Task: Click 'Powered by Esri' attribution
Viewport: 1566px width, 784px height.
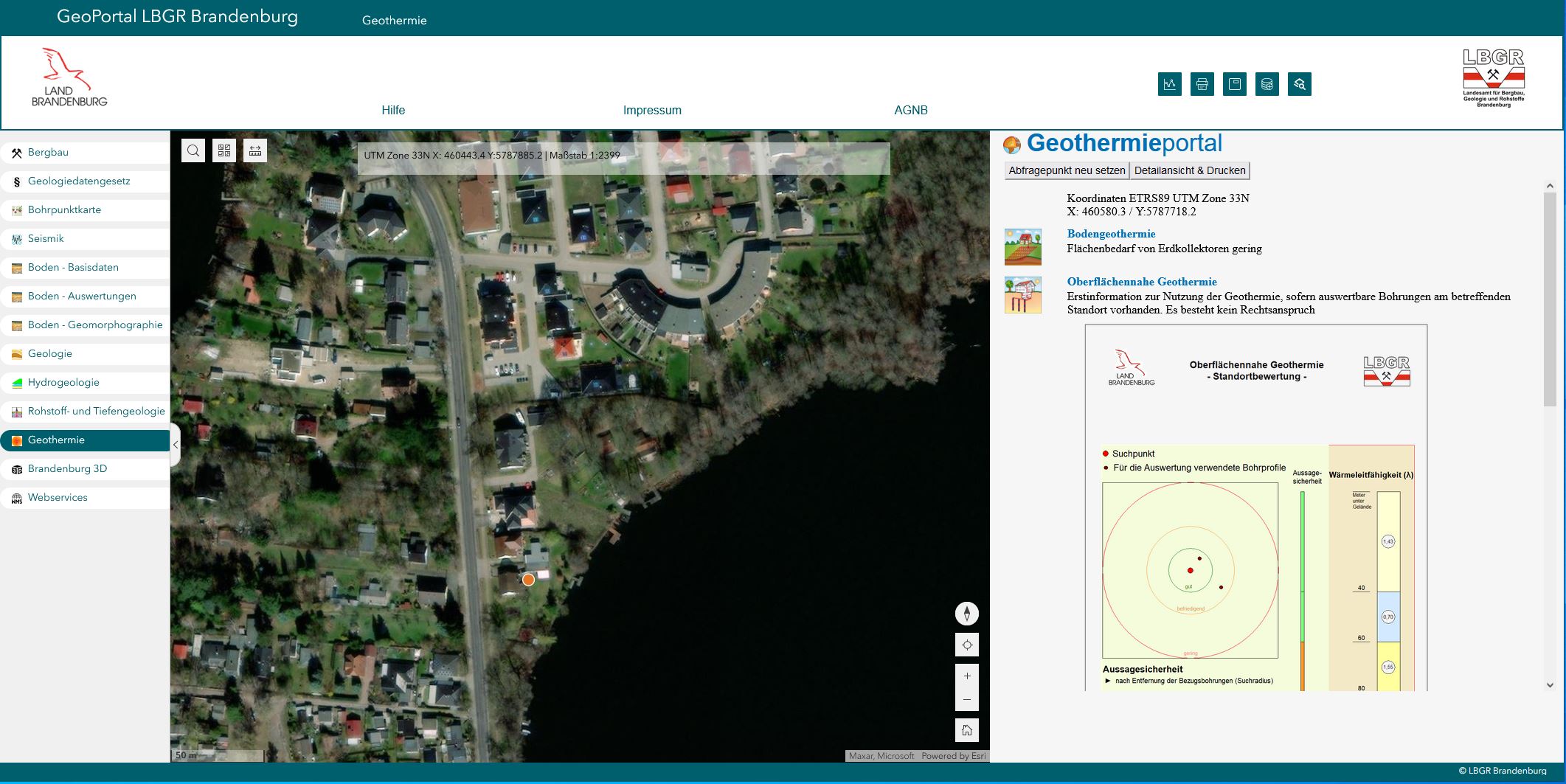Action: point(953,756)
